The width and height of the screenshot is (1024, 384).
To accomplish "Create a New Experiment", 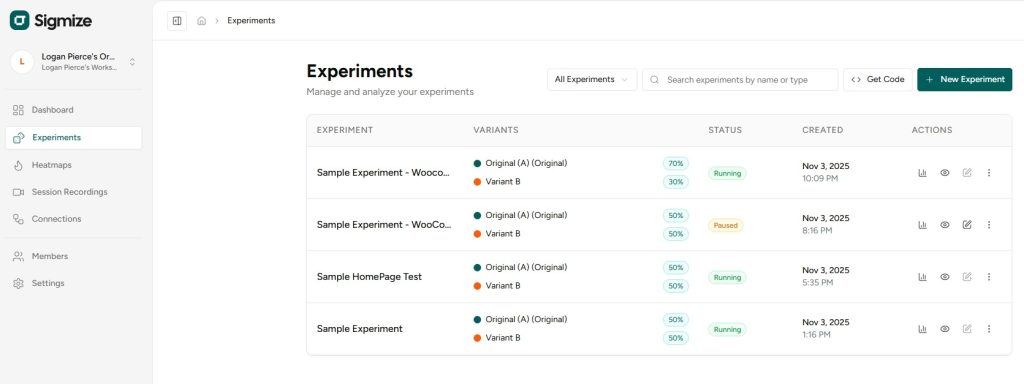I will click(x=965, y=80).
